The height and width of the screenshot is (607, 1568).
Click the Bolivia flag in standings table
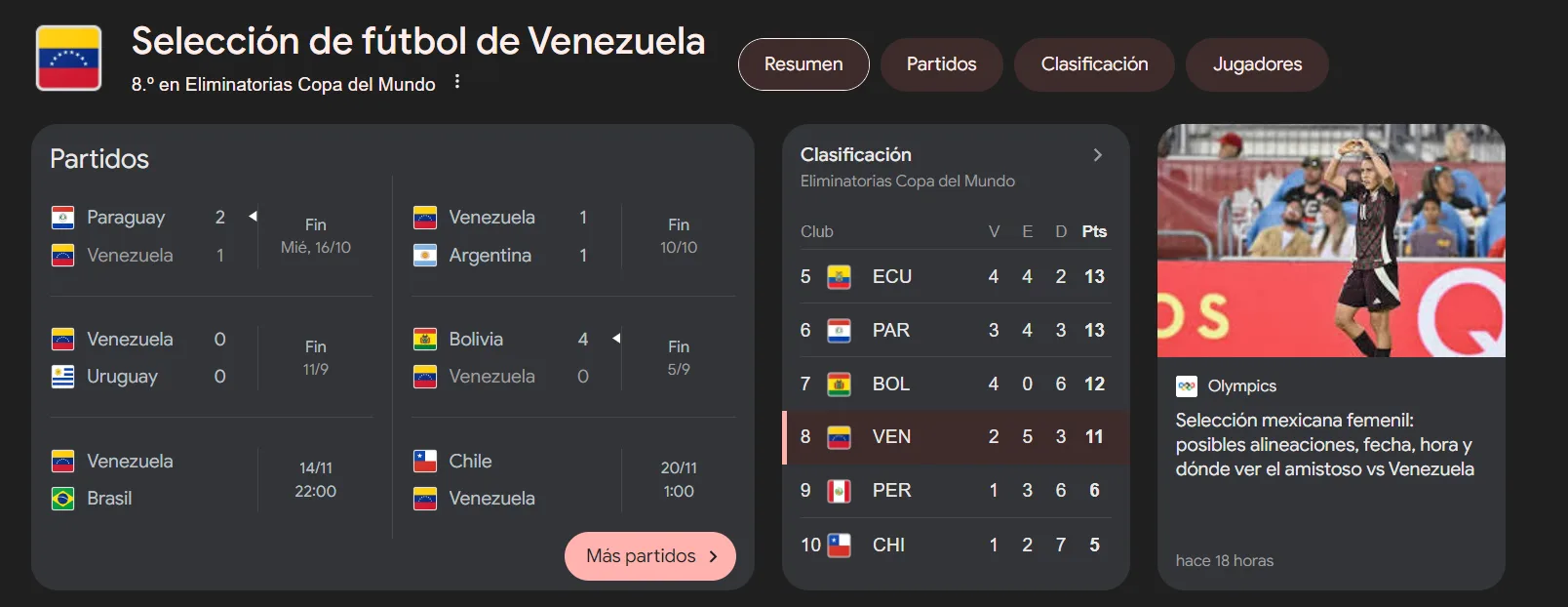point(839,384)
